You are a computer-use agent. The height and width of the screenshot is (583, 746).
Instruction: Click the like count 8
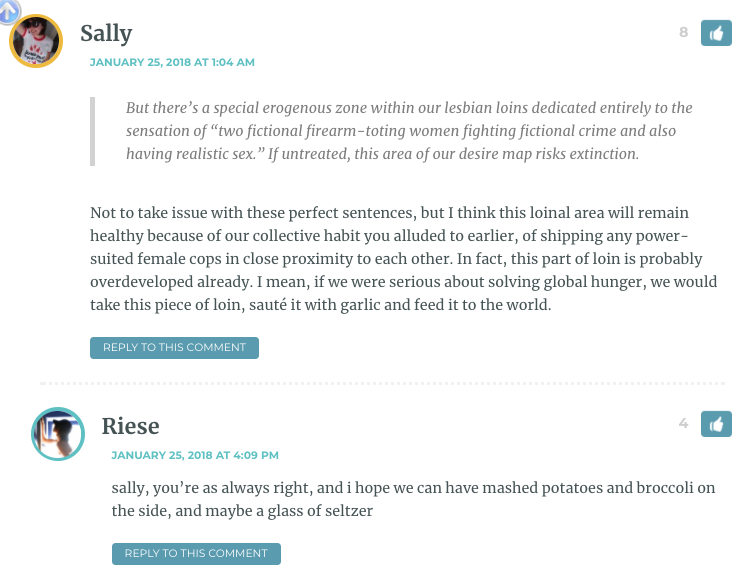pyautogui.click(x=684, y=32)
